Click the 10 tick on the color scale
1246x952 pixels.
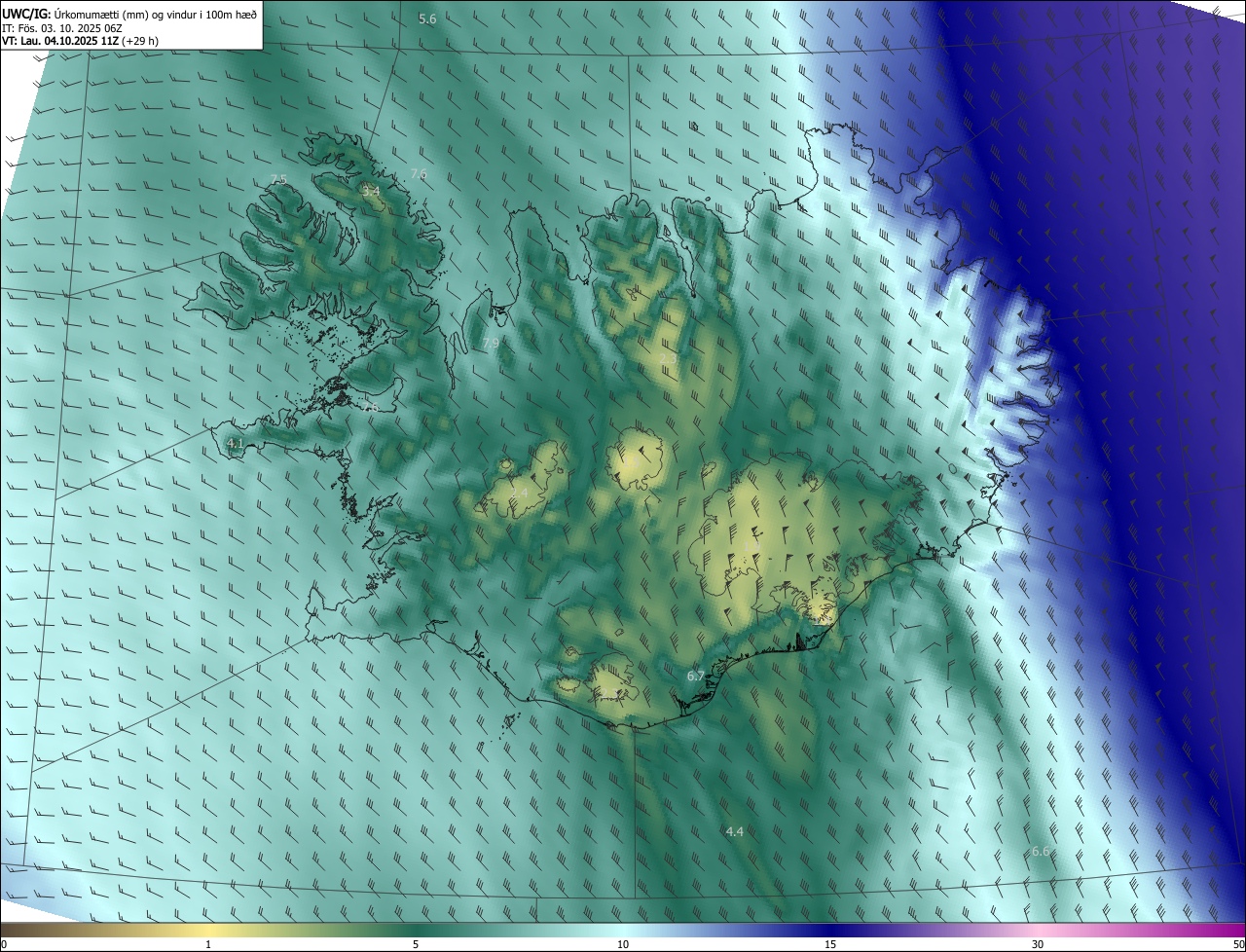pos(623,944)
